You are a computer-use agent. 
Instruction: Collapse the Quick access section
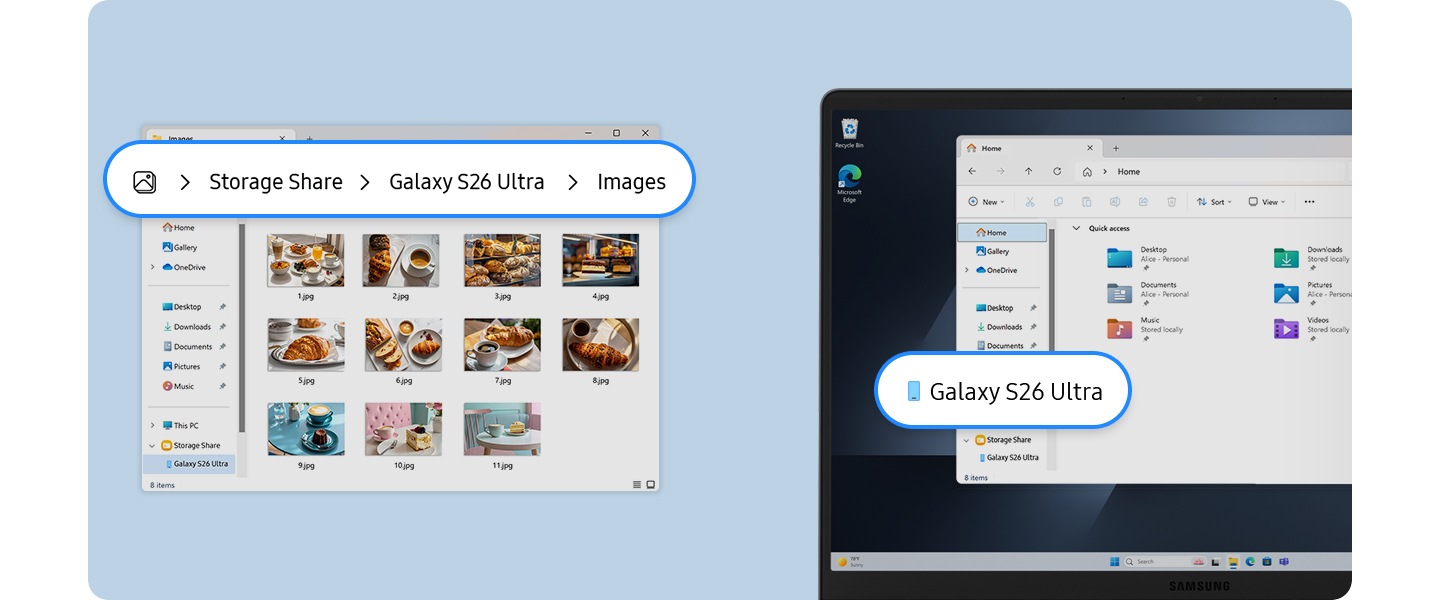[x=1076, y=228]
